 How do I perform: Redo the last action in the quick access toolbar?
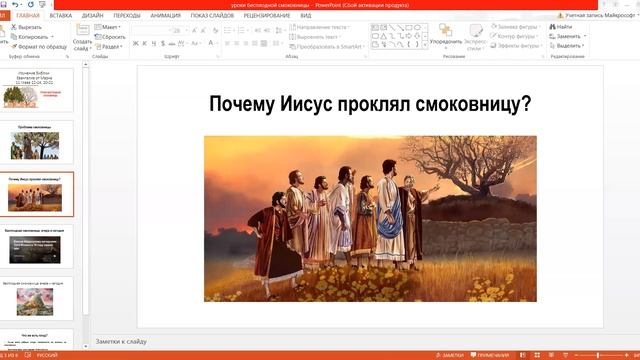pos(31,4)
